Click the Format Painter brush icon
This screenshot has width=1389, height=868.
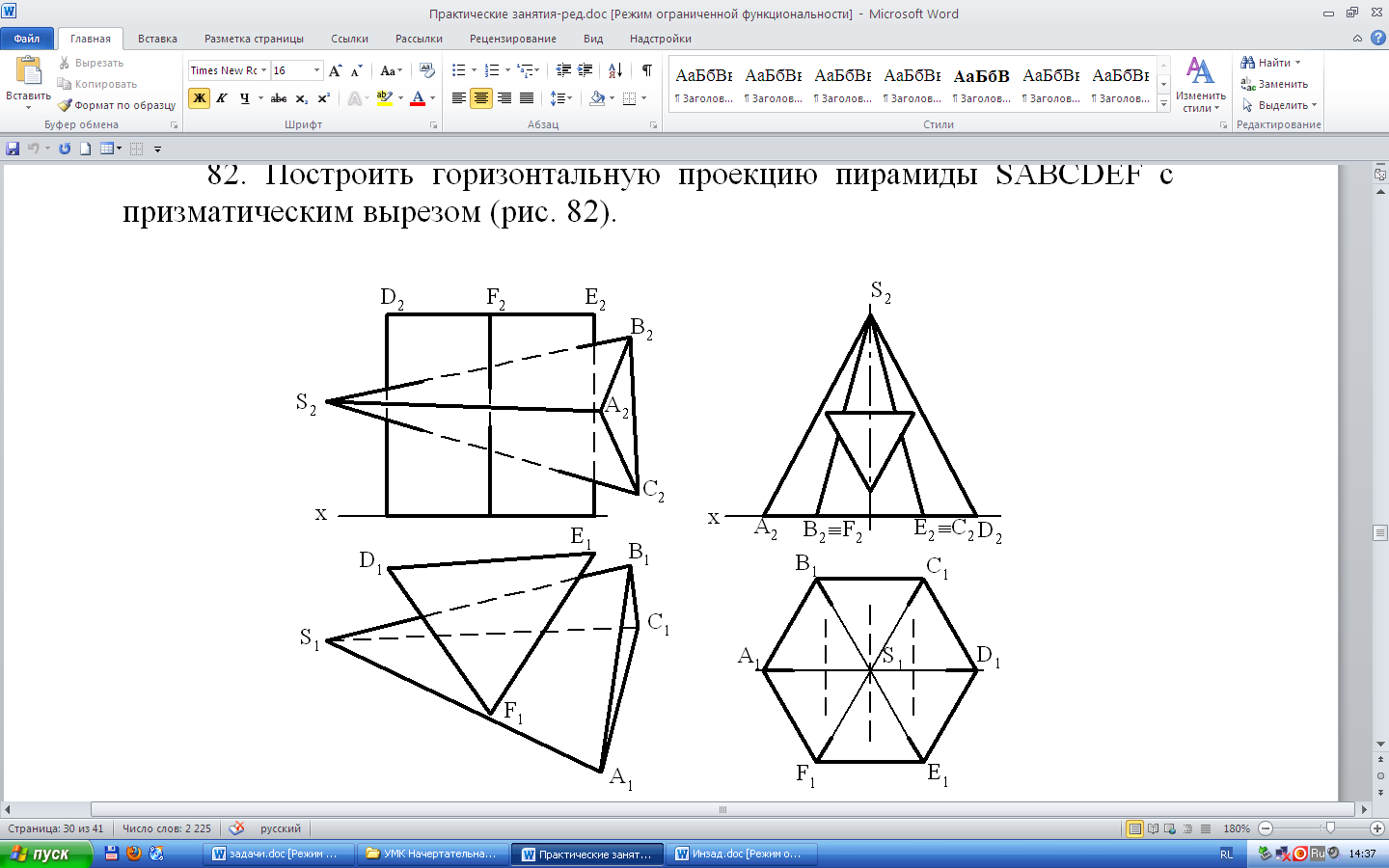pos(66,105)
